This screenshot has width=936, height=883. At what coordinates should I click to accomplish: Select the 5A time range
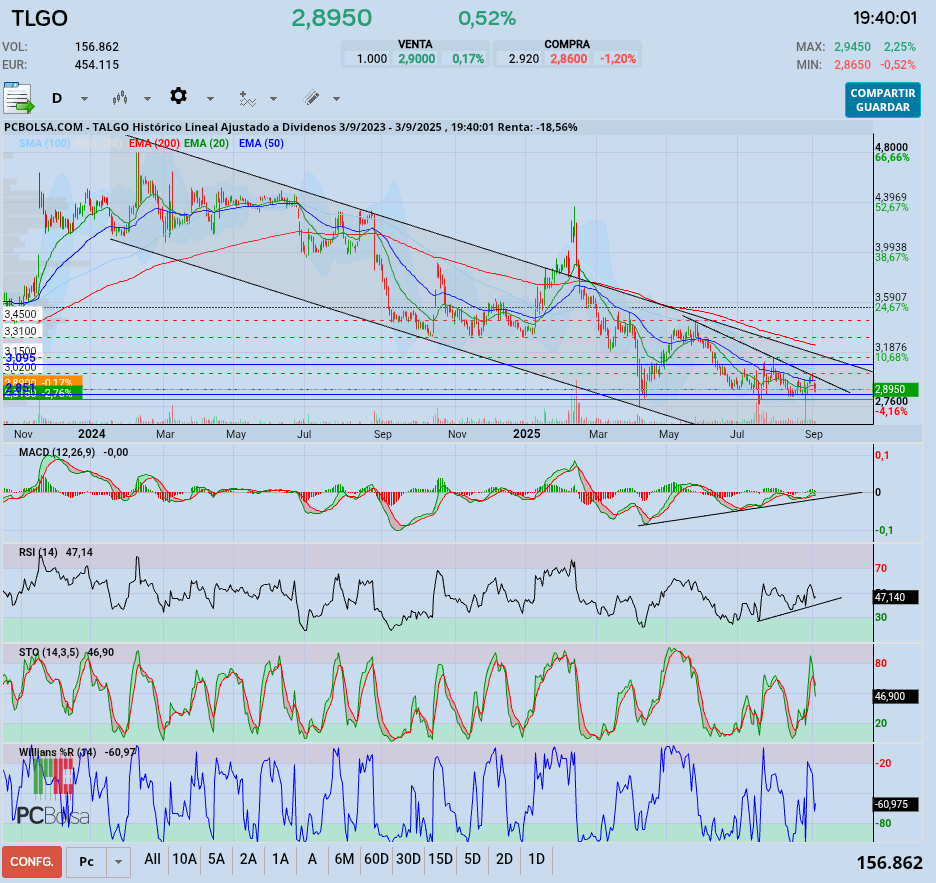(216, 859)
